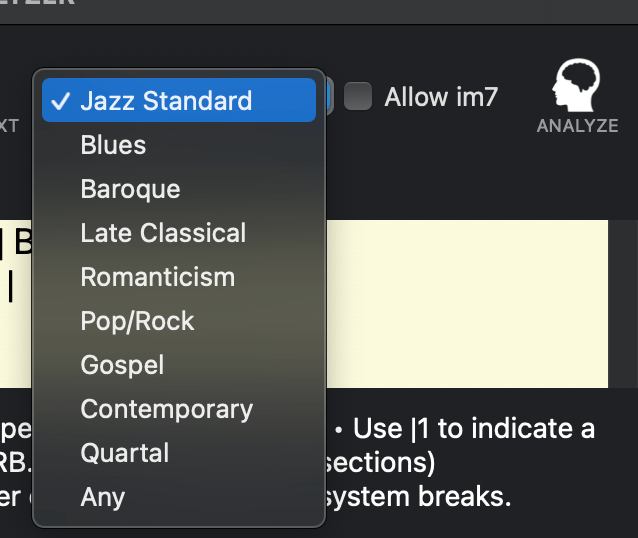Click the blue style popup arrows
The image size is (638, 538).
[x=329, y=98]
